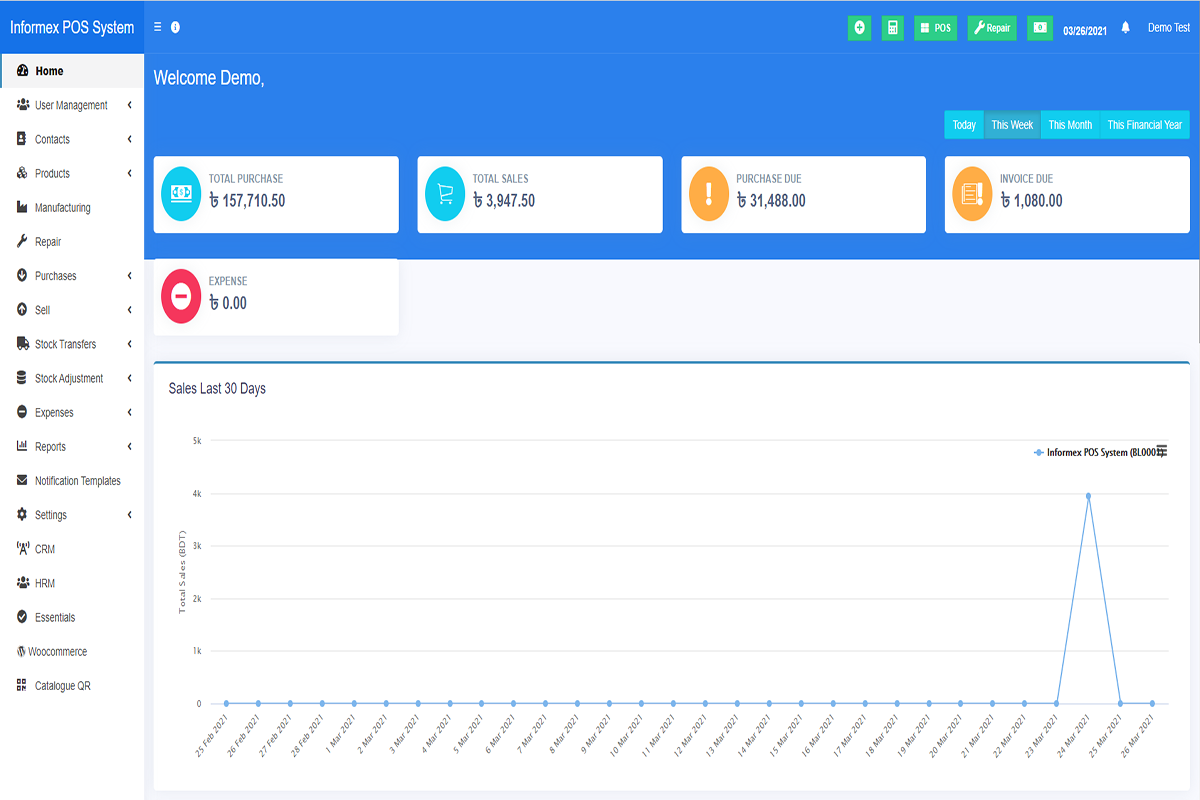
Task: Click the Total Sales cart icon
Action: pos(445,194)
